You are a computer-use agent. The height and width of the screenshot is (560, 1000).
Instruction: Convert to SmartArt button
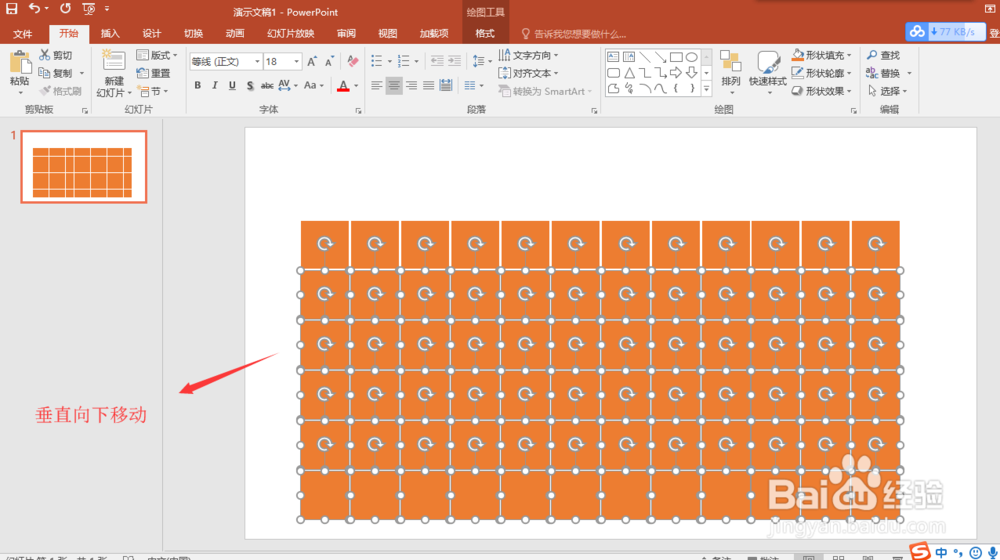(x=545, y=91)
